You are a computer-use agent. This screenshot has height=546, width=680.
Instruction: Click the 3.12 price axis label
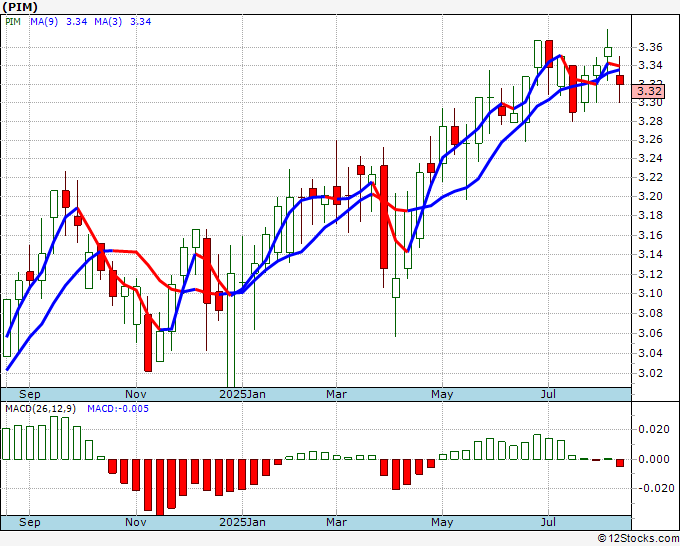(650, 274)
